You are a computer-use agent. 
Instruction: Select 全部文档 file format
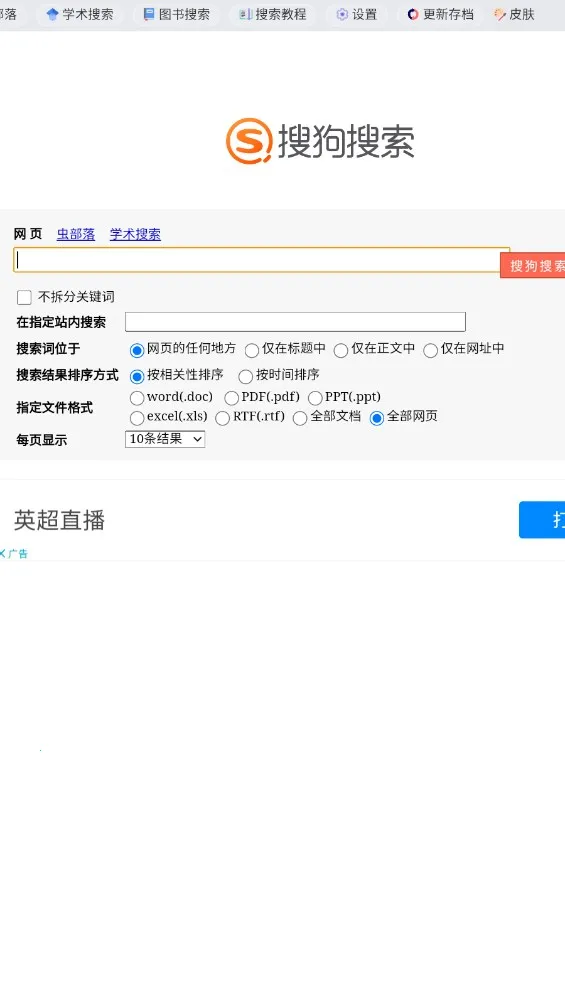(300, 418)
